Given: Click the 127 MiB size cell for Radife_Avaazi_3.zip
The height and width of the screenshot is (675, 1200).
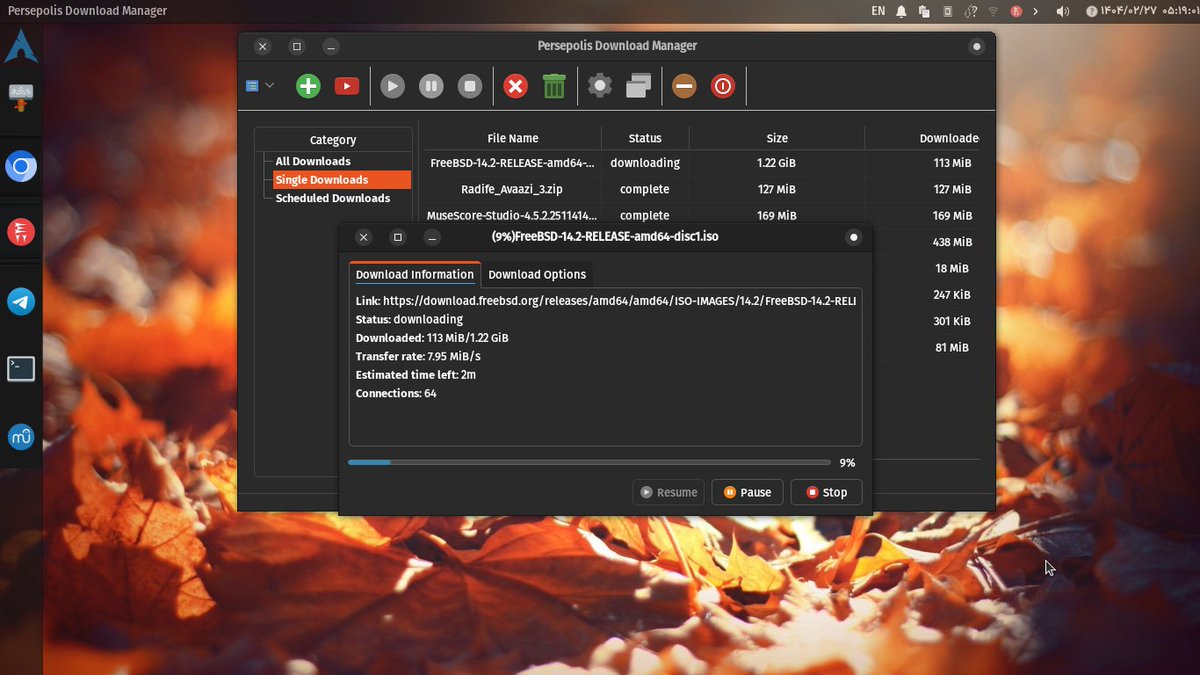Looking at the screenshot, I should (777, 189).
